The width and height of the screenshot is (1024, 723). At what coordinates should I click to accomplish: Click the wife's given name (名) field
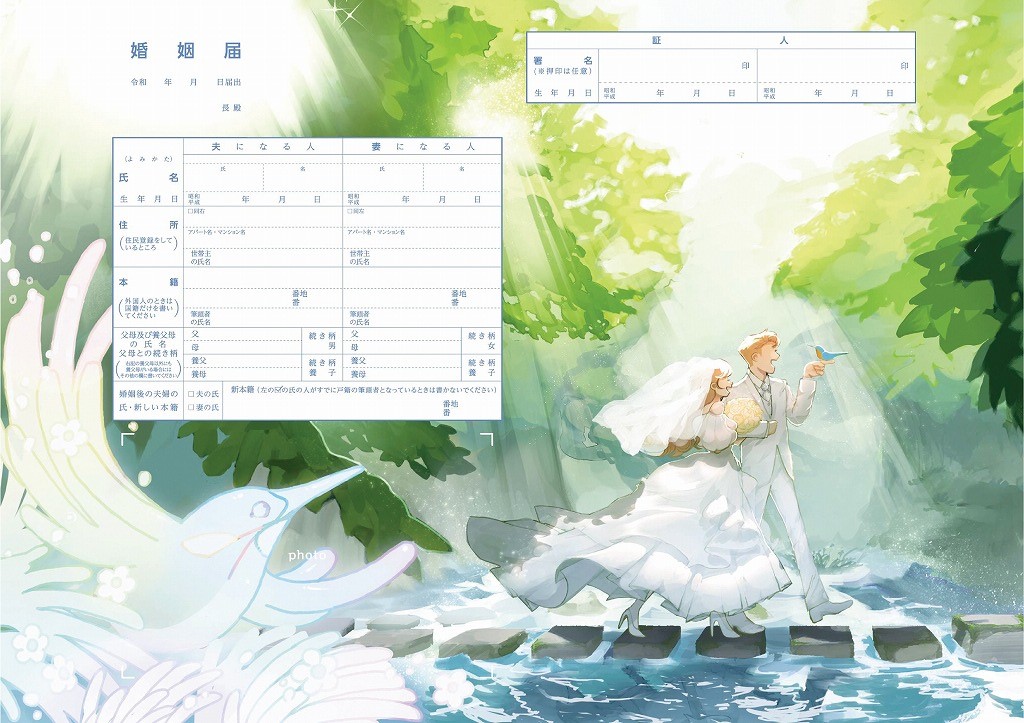coord(461,180)
